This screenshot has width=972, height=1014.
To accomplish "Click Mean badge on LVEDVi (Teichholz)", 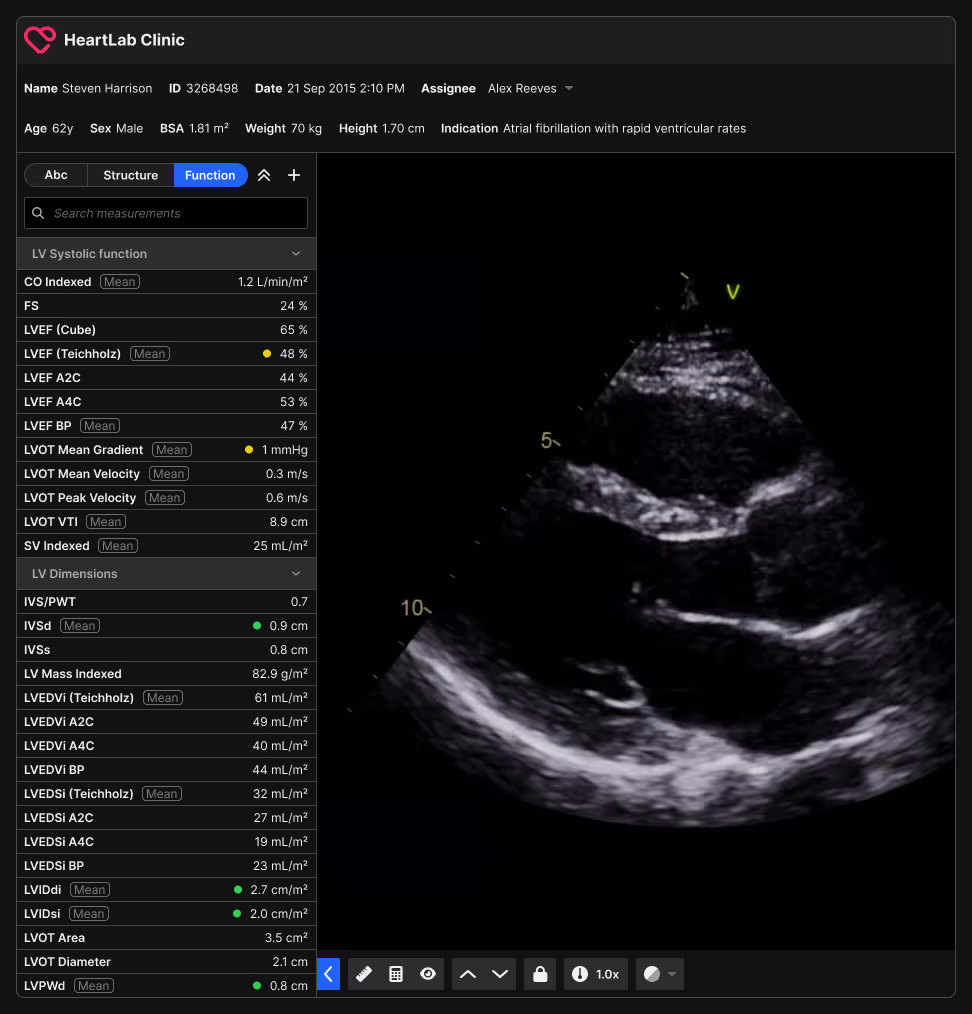I will (x=162, y=698).
